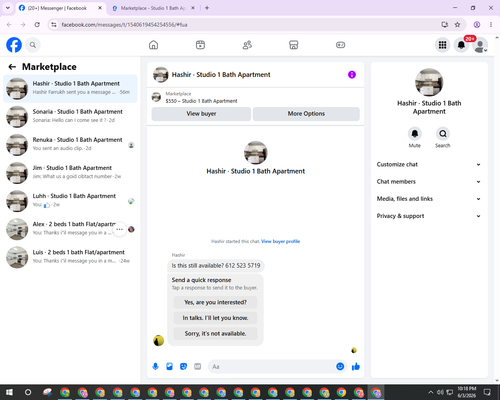Open options menu for the Alex conversation
The height and width of the screenshot is (400, 500).
119,229
